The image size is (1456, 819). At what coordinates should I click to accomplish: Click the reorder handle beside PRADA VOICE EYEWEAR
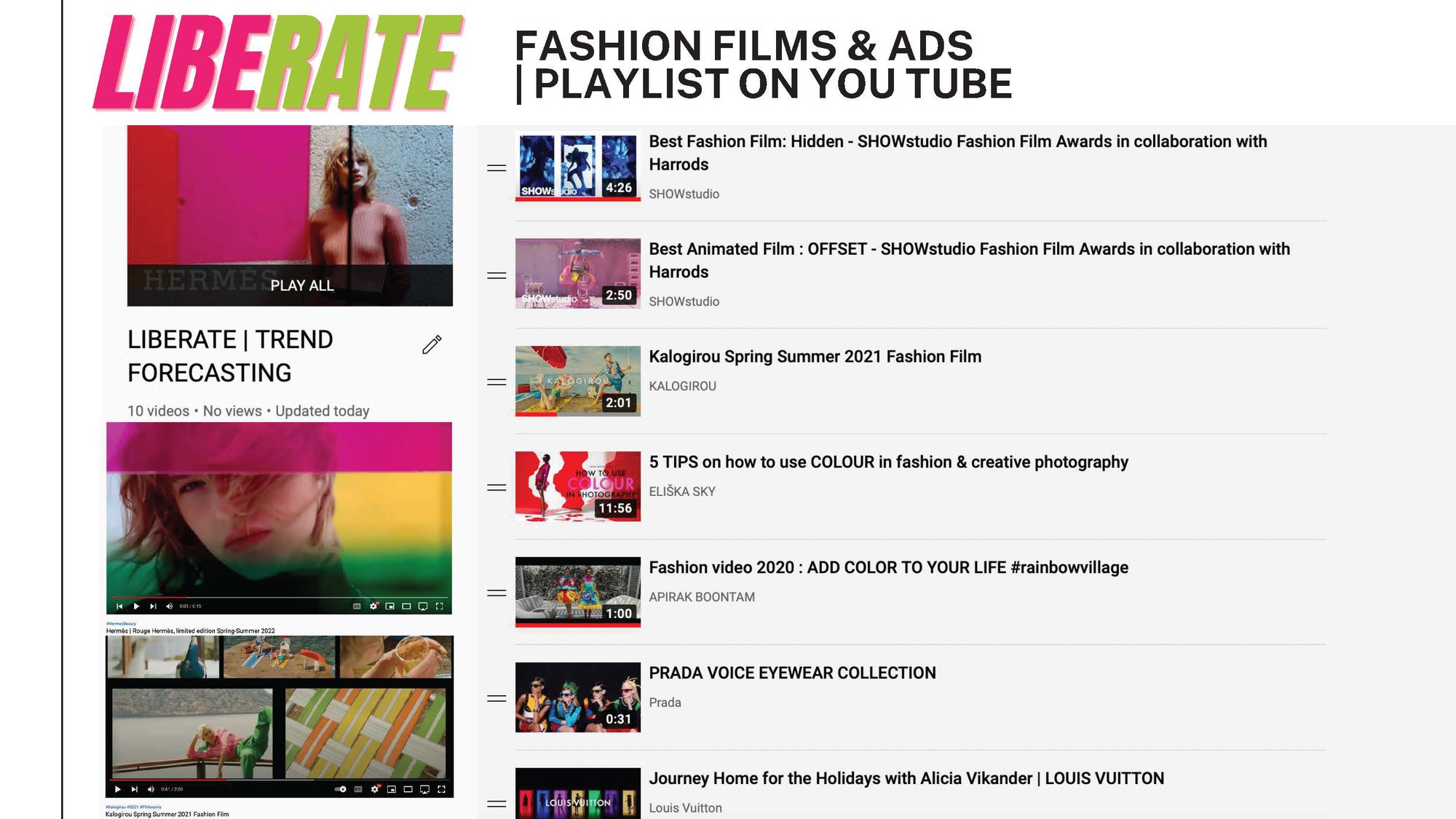[496, 698]
